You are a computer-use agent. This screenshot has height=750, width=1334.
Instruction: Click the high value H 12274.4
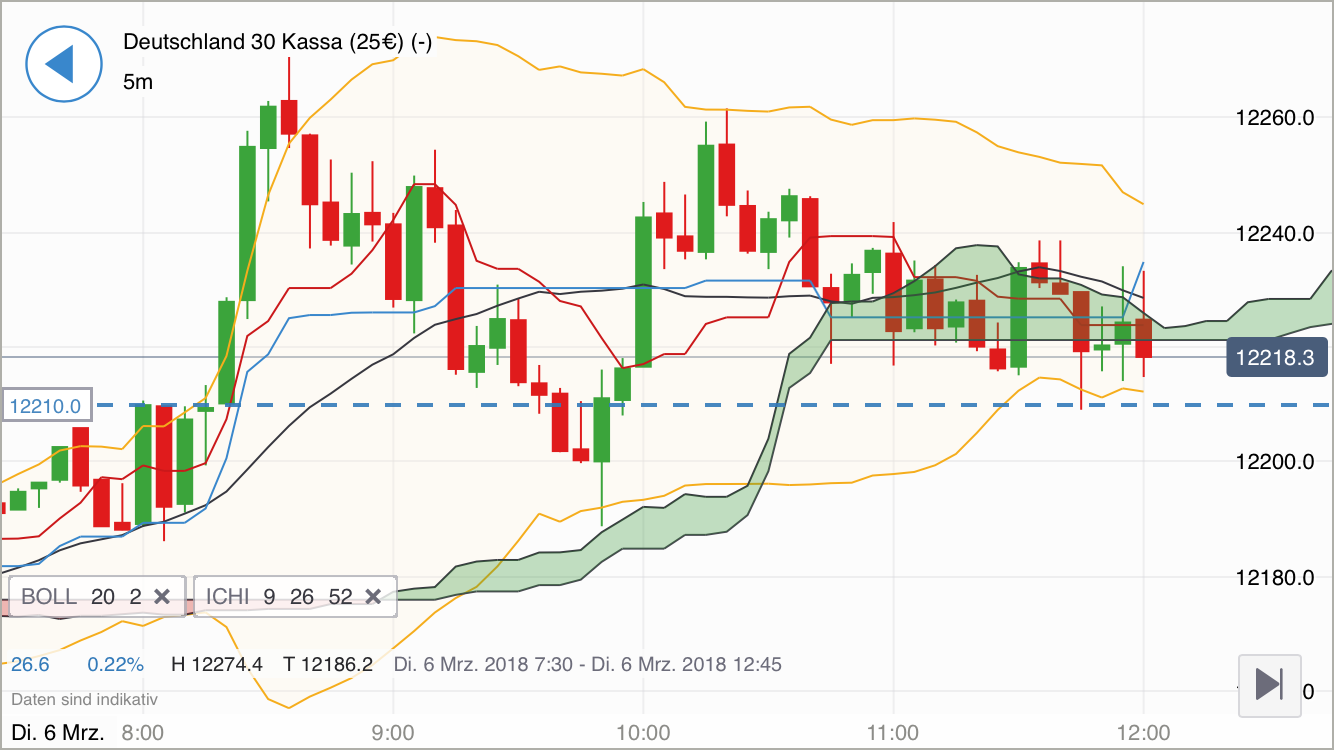(217, 664)
